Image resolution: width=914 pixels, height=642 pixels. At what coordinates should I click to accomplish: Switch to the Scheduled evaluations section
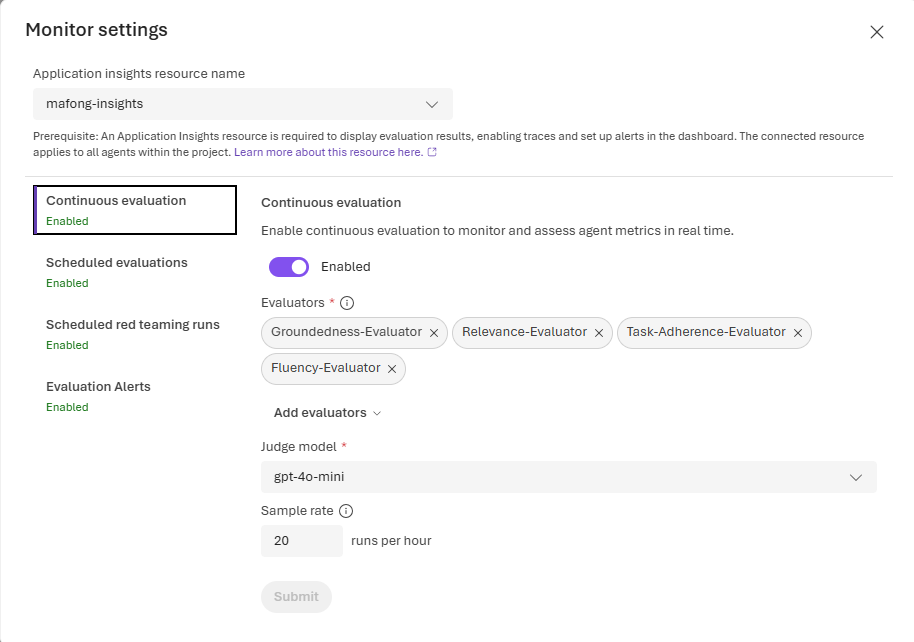(x=116, y=262)
